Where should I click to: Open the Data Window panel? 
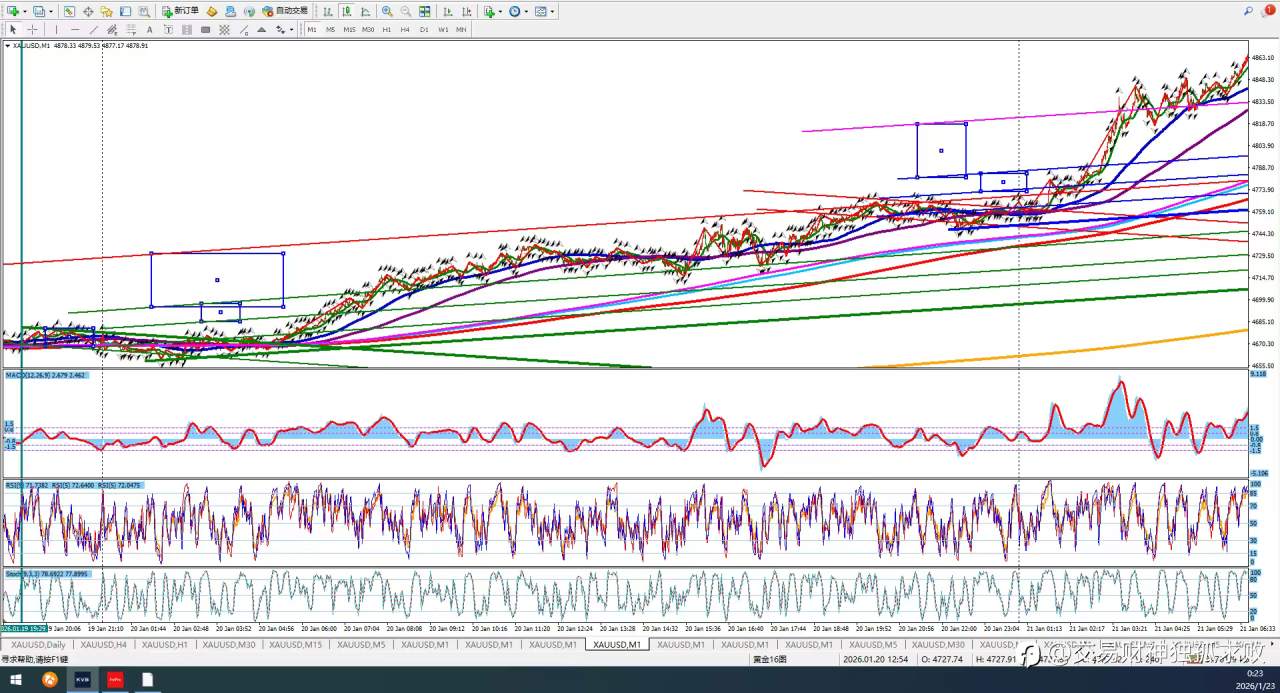(x=88, y=11)
